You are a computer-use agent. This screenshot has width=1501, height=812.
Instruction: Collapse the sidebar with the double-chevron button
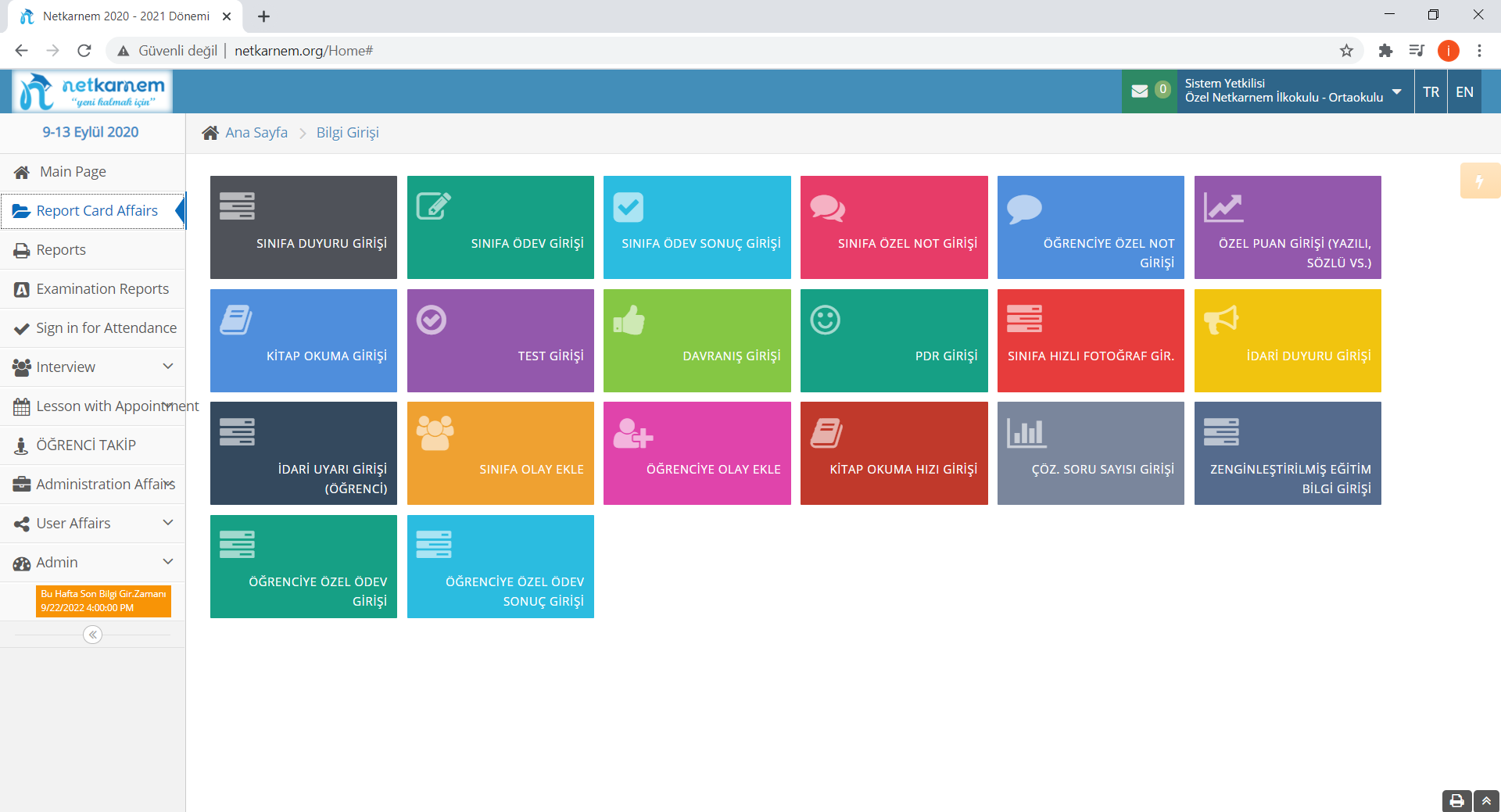pyautogui.click(x=93, y=635)
